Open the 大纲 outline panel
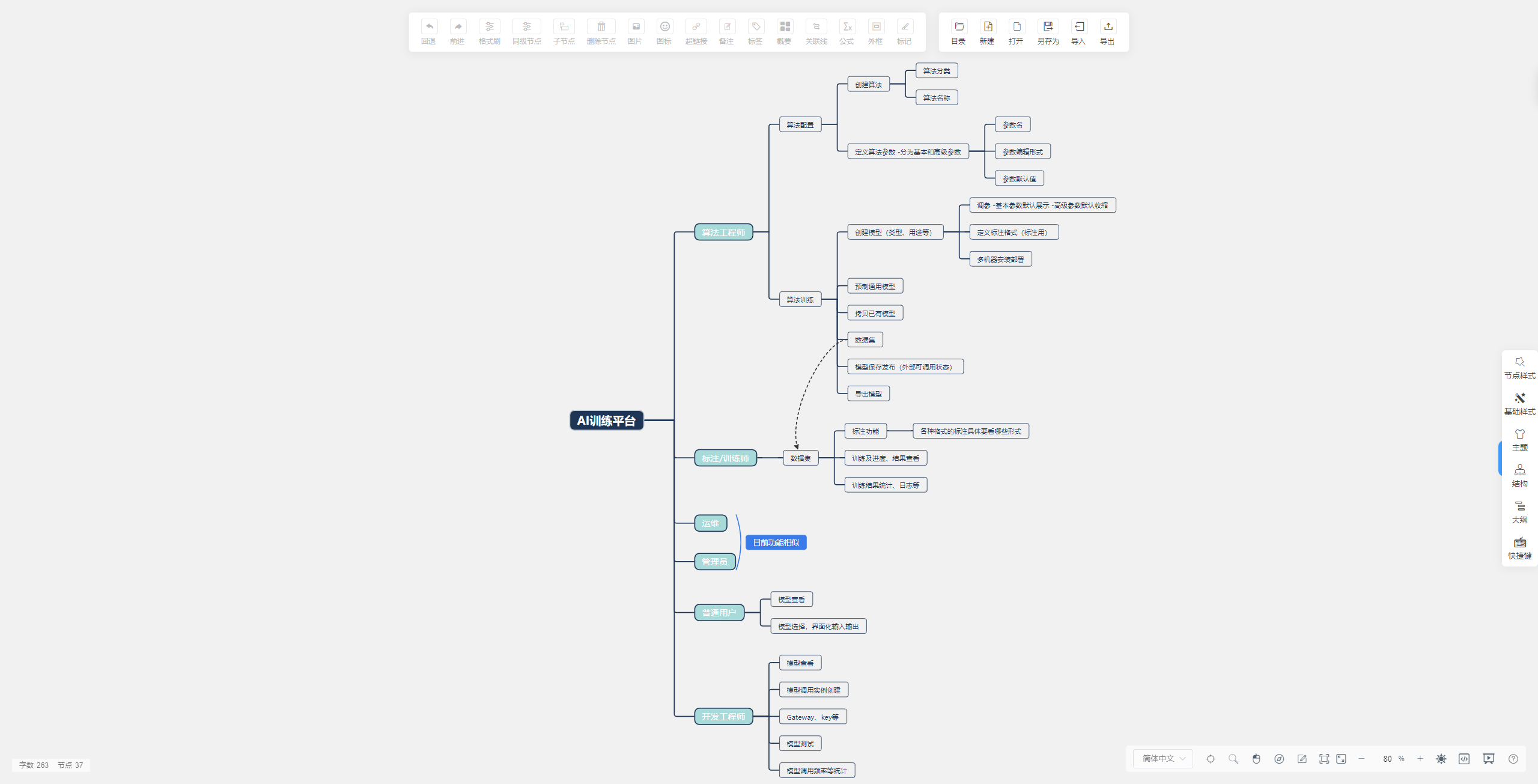The width and height of the screenshot is (1538, 784). (x=1519, y=512)
